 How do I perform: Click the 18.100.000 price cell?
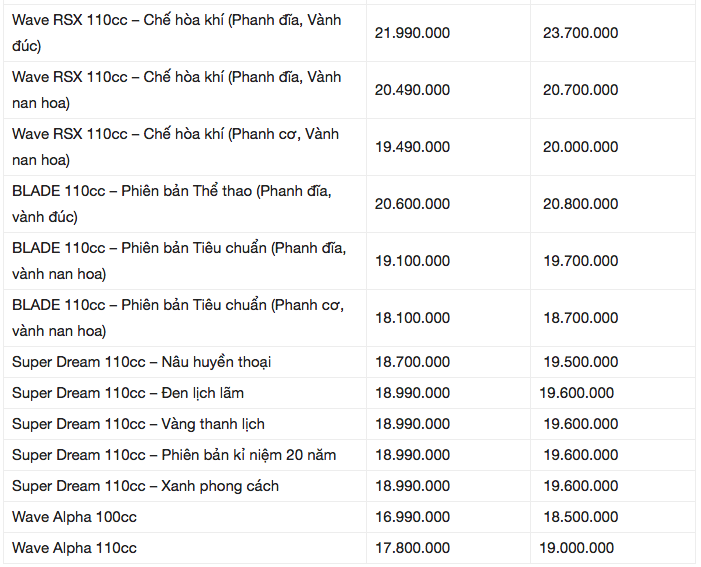(412, 318)
